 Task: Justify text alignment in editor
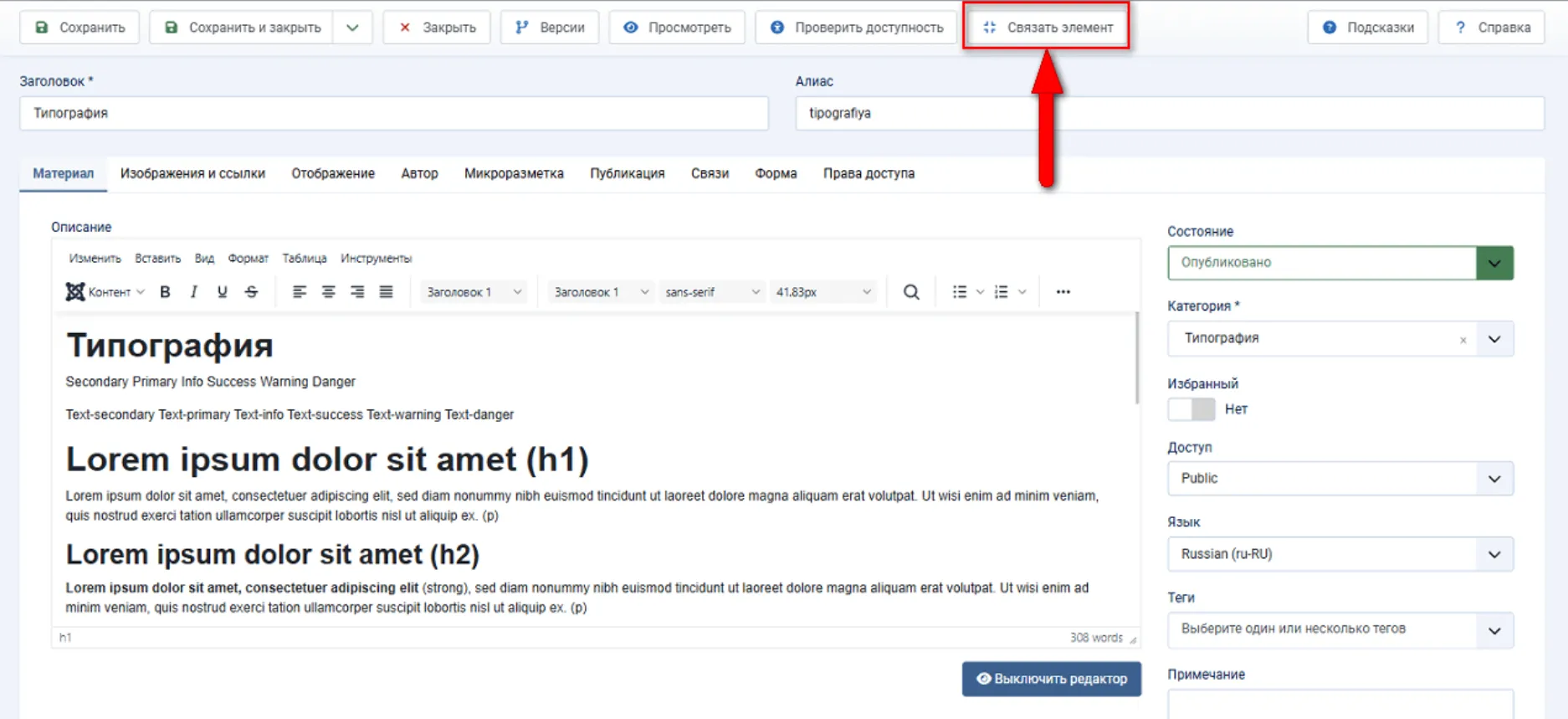click(386, 292)
